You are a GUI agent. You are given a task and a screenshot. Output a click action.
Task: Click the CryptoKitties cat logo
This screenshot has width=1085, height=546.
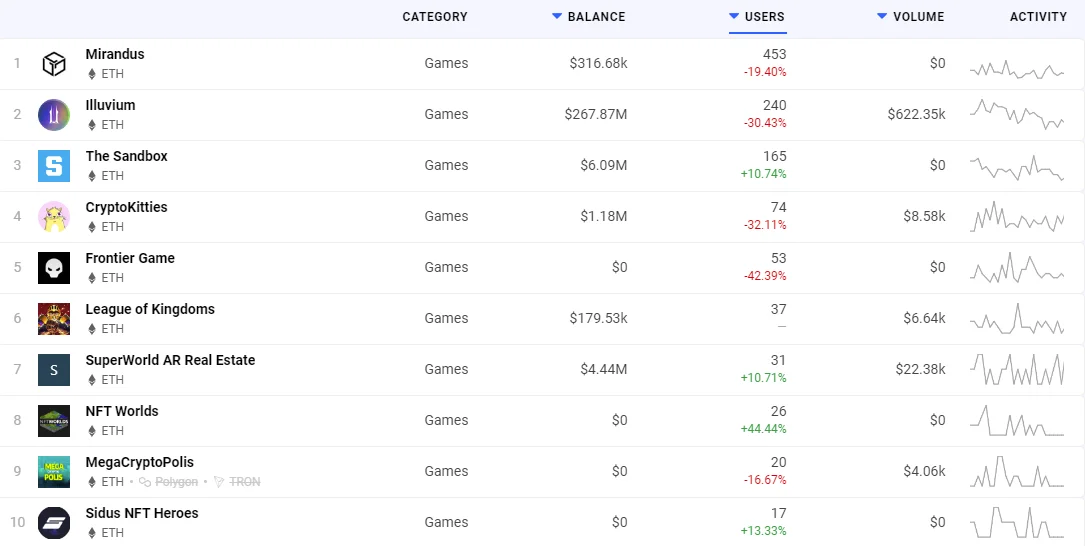coord(54,217)
